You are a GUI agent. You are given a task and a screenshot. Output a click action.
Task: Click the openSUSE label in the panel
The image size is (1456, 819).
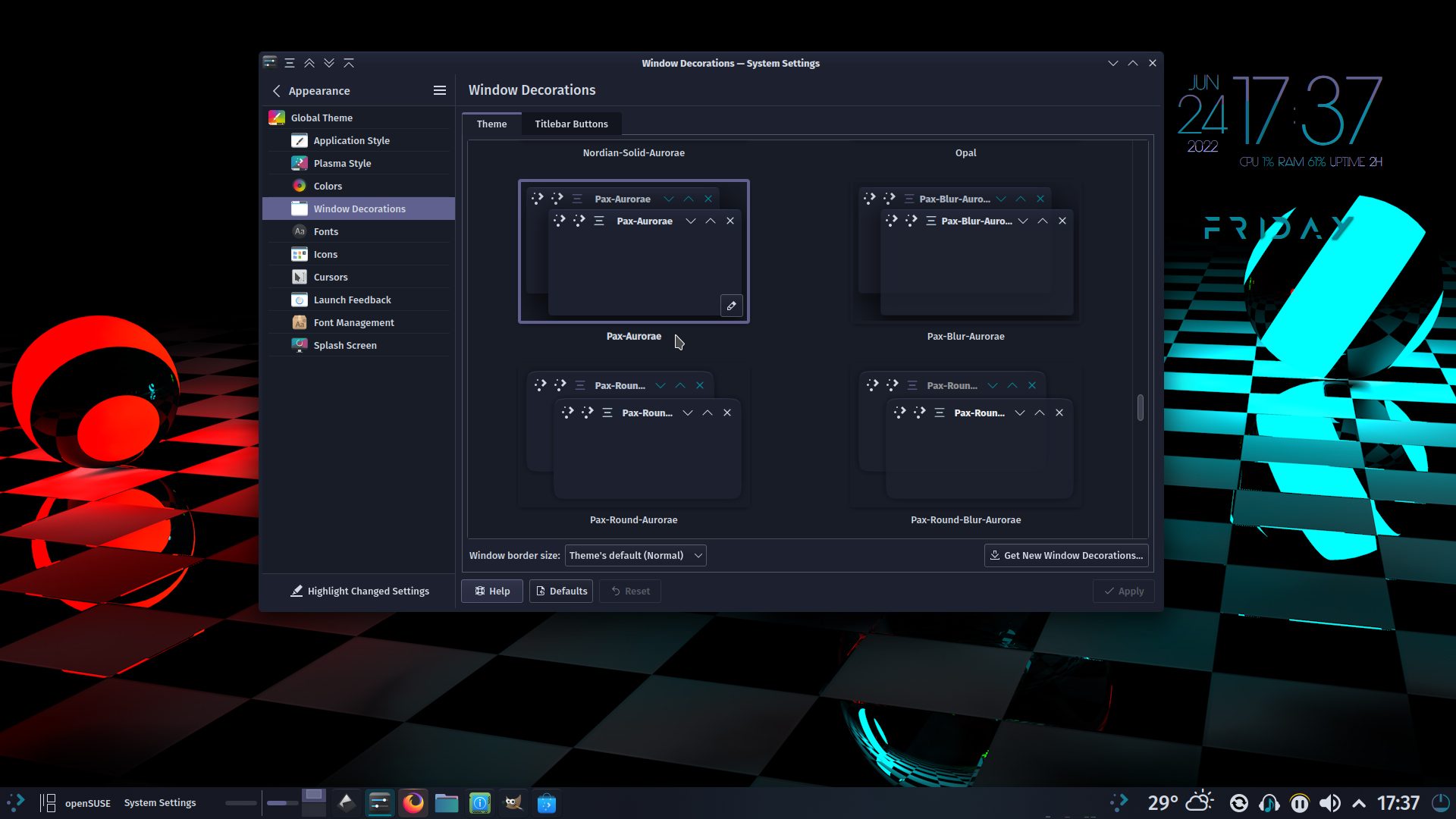[88, 802]
